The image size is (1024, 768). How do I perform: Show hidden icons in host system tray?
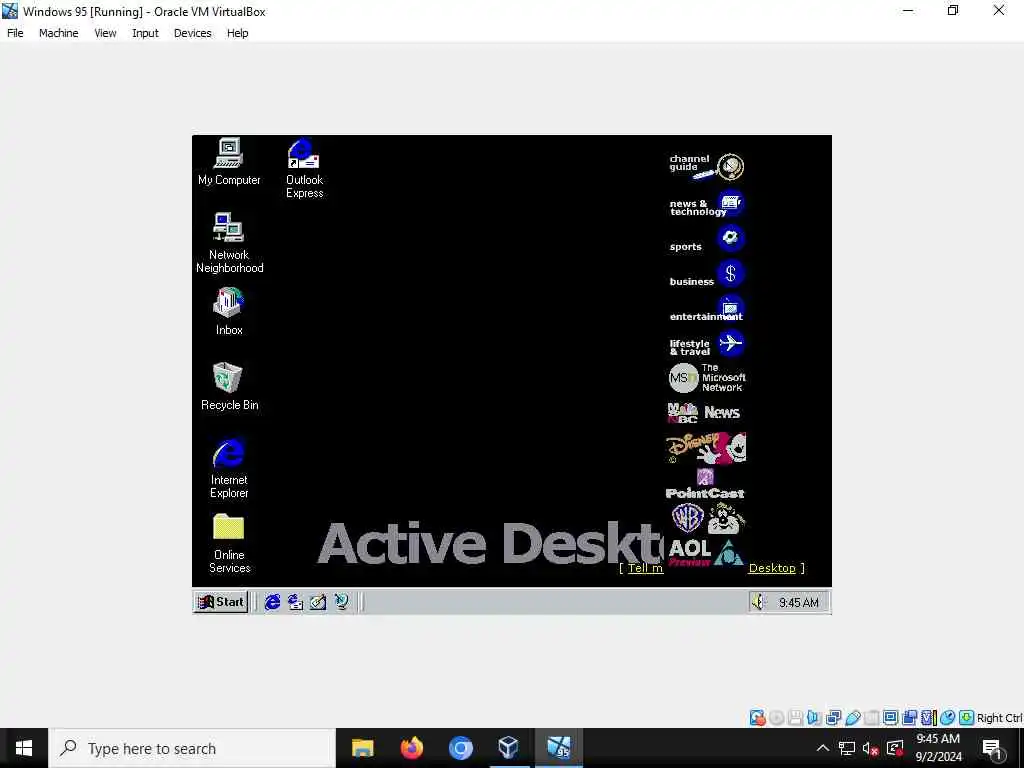(x=823, y=748)
